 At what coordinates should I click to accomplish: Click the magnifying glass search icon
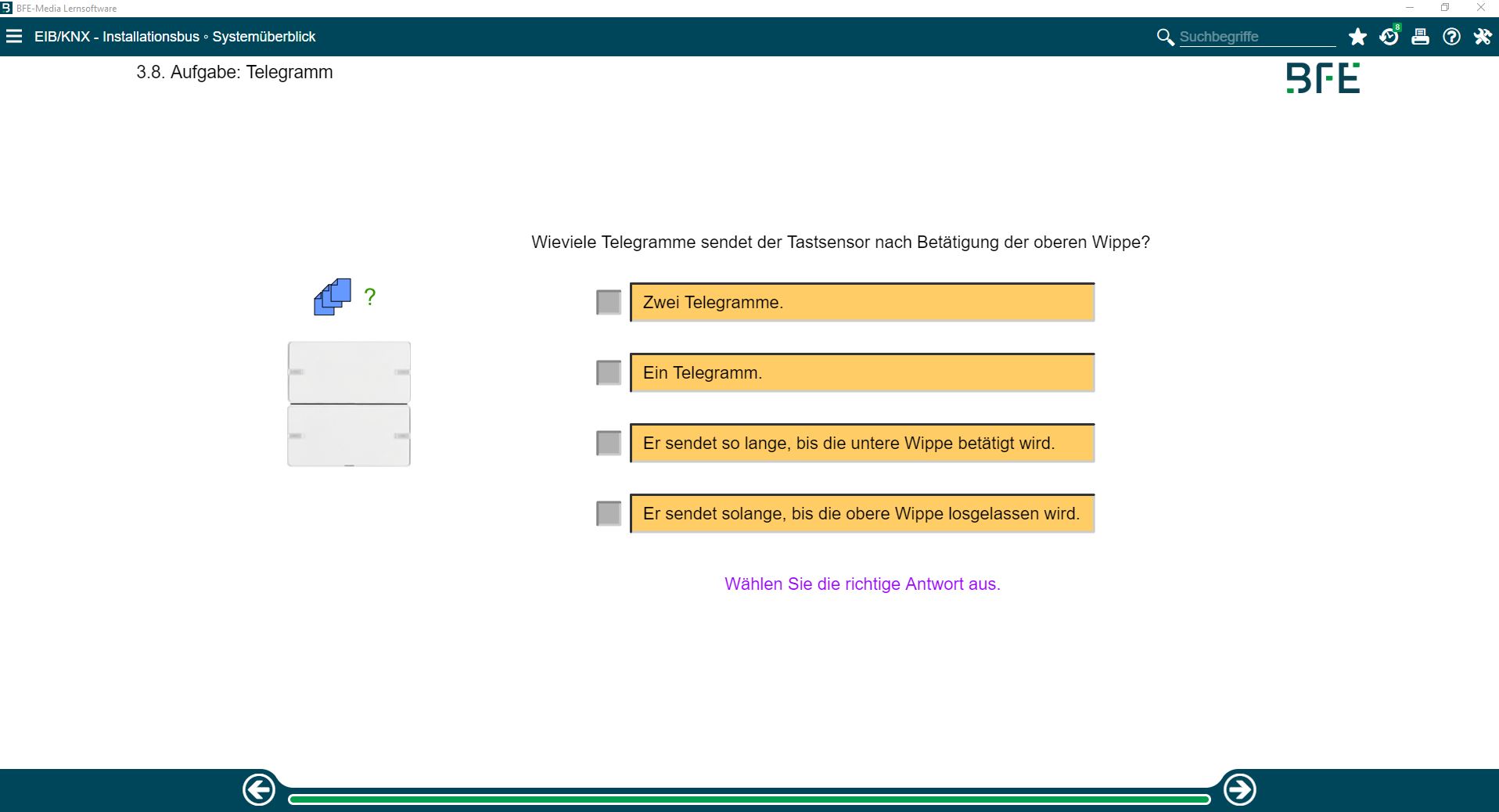[x=1165, y=37]
